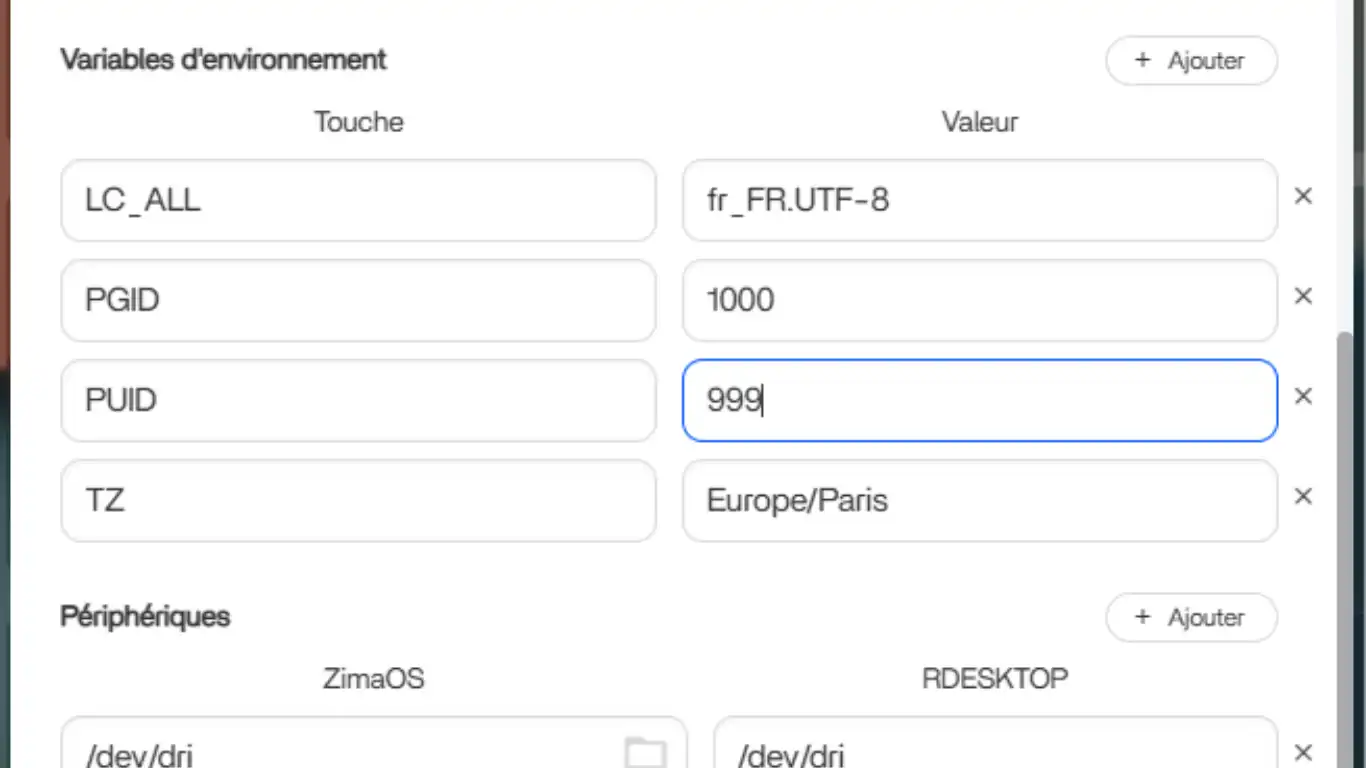Image resolution: width=1366 pixels, height=768 pixels.
Task: Add a new device under Périphériques
Action: (x=1191, y=617)
